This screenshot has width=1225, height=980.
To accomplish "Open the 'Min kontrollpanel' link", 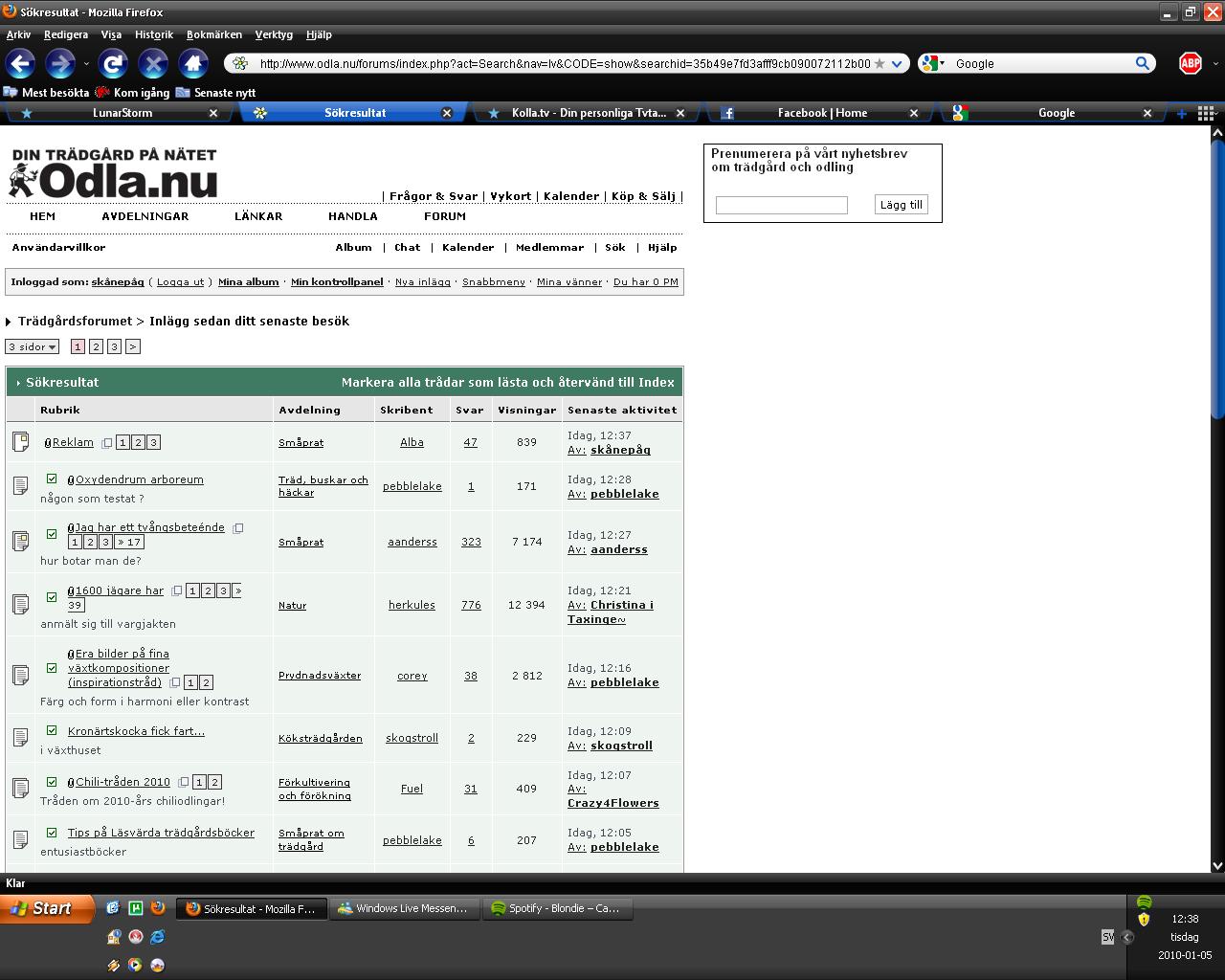I will tap(337, 282).
